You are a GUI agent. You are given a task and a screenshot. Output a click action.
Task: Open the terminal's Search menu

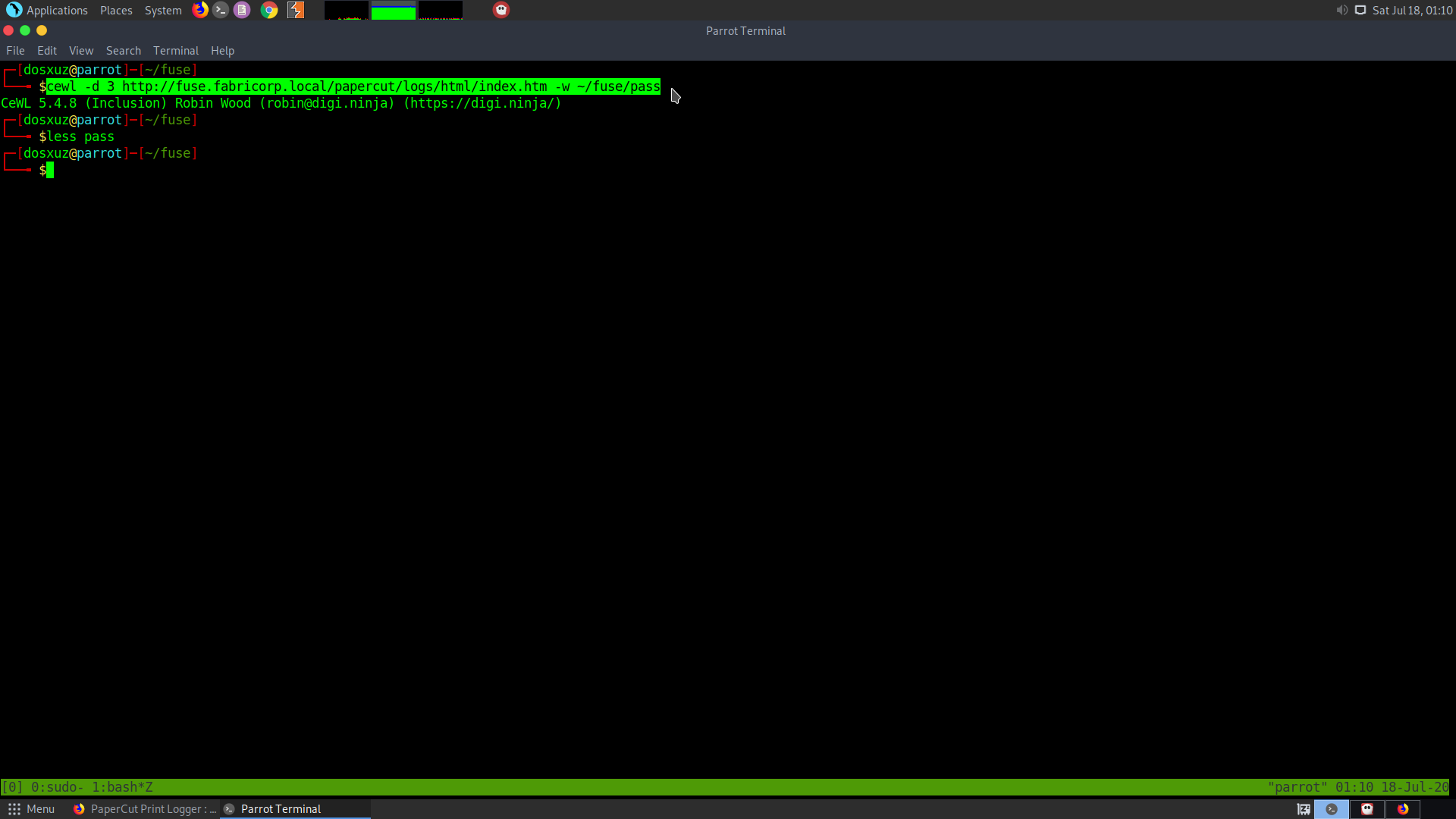tap(124, 51)
